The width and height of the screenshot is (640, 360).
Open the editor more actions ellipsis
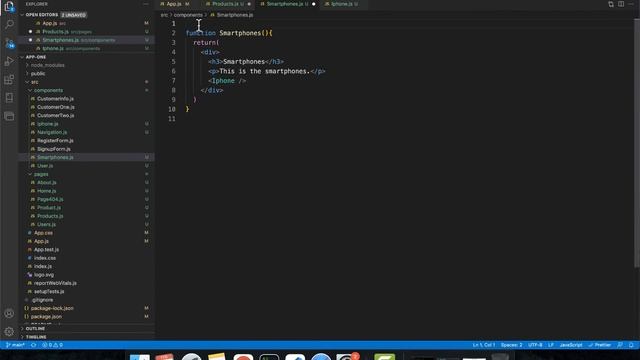(x=631, y=4)
